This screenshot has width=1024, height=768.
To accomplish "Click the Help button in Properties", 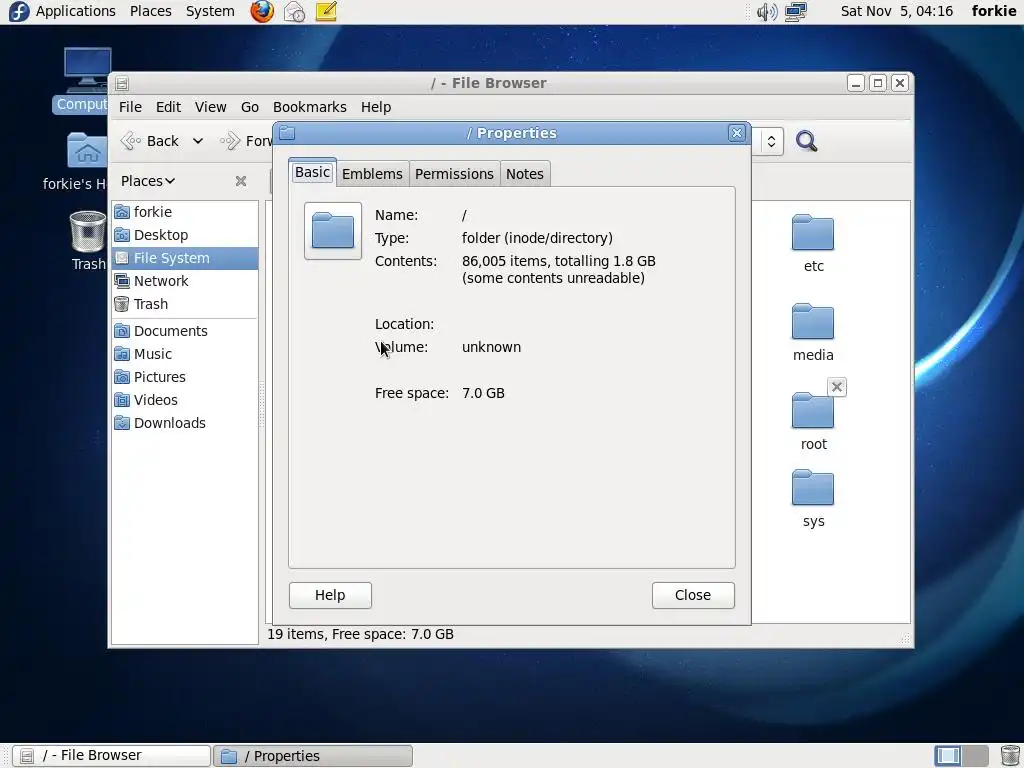I will [330, 595].
